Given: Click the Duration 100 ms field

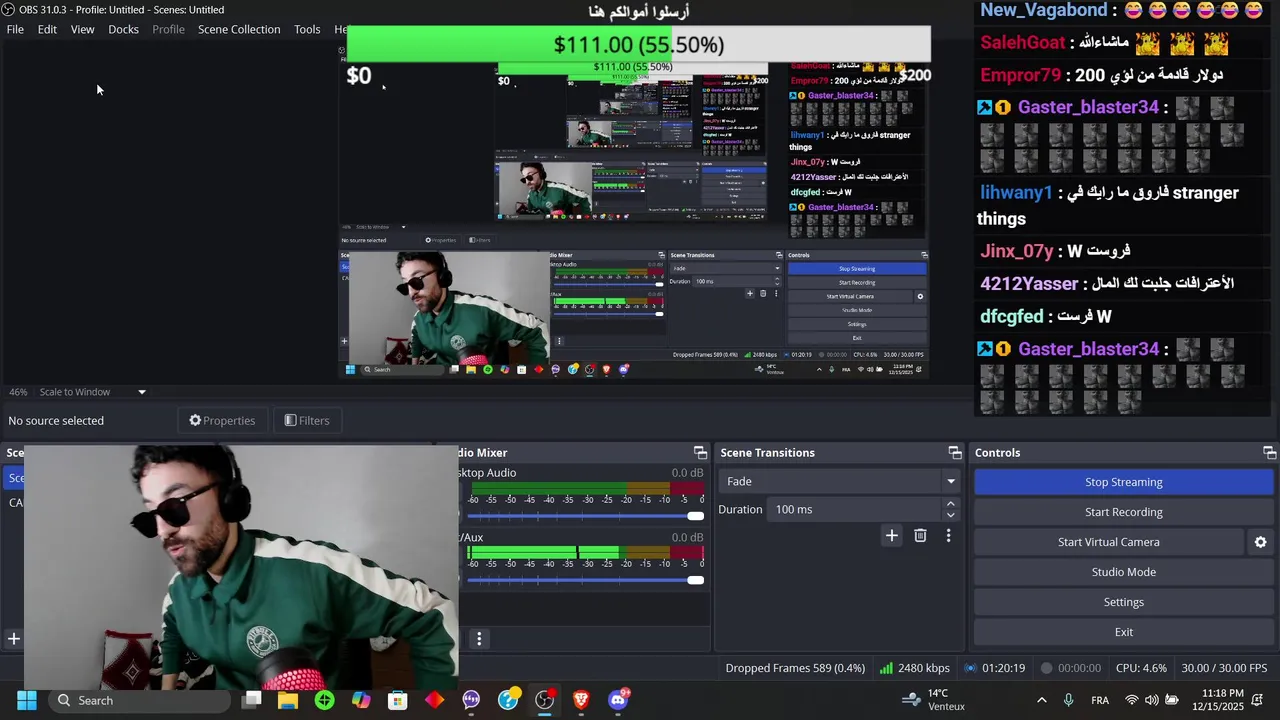Looking at the screenshot, I should [x=854, y=510].
